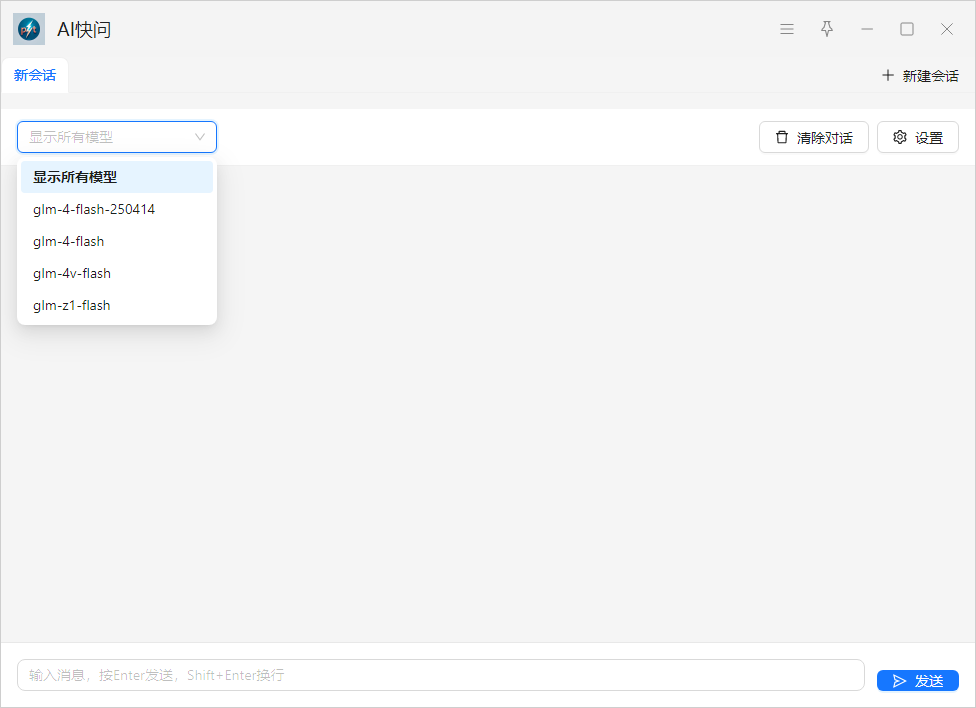Open the hamburger menu icon in title bar
Image resolution: width=976 pixels, height=708 pixels.
pos(787,29)
